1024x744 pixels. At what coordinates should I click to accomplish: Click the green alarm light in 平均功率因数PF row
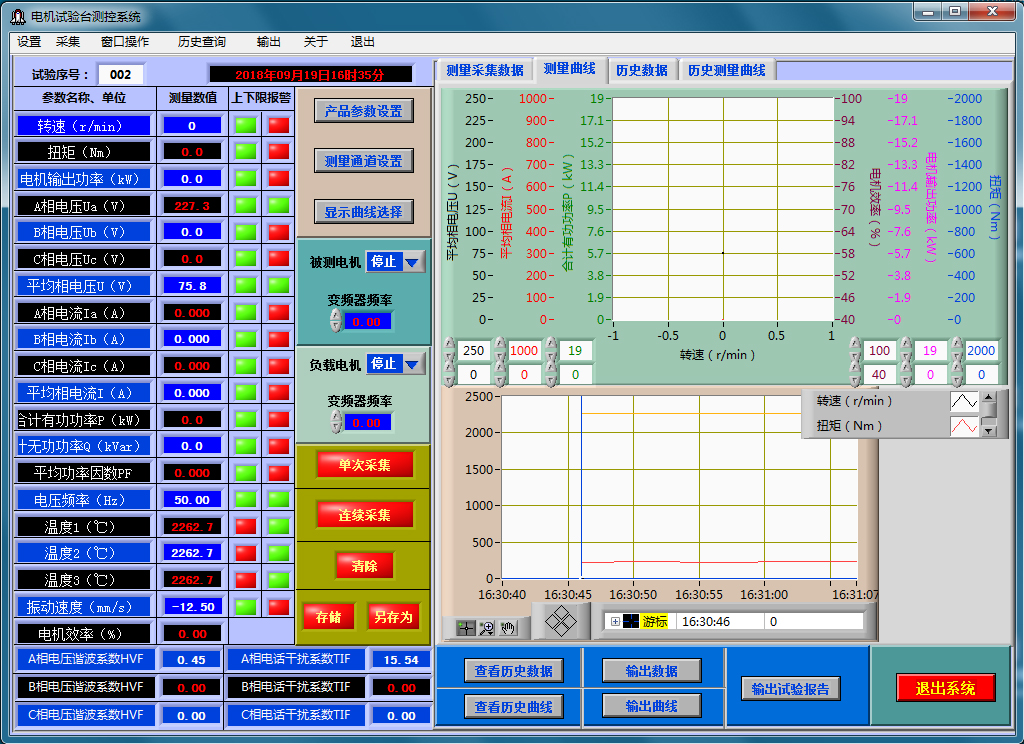coord(246,472)
